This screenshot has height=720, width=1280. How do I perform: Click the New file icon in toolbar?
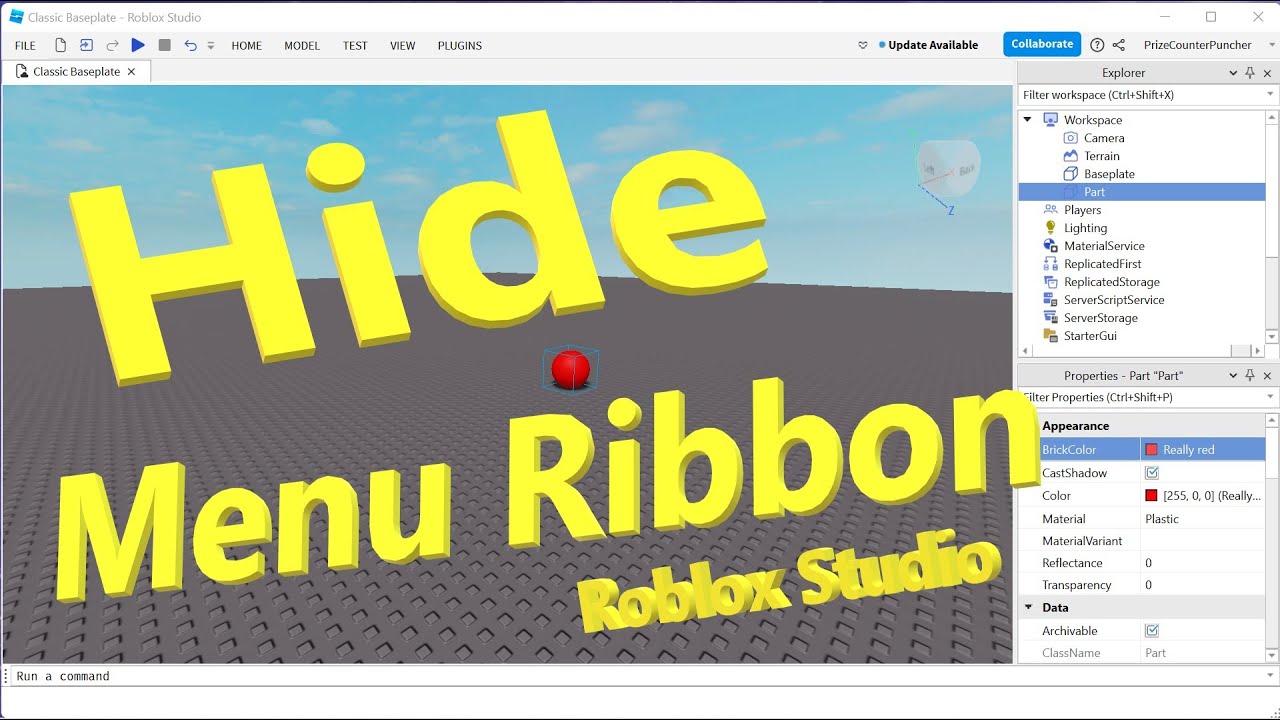tap(60, 45)
